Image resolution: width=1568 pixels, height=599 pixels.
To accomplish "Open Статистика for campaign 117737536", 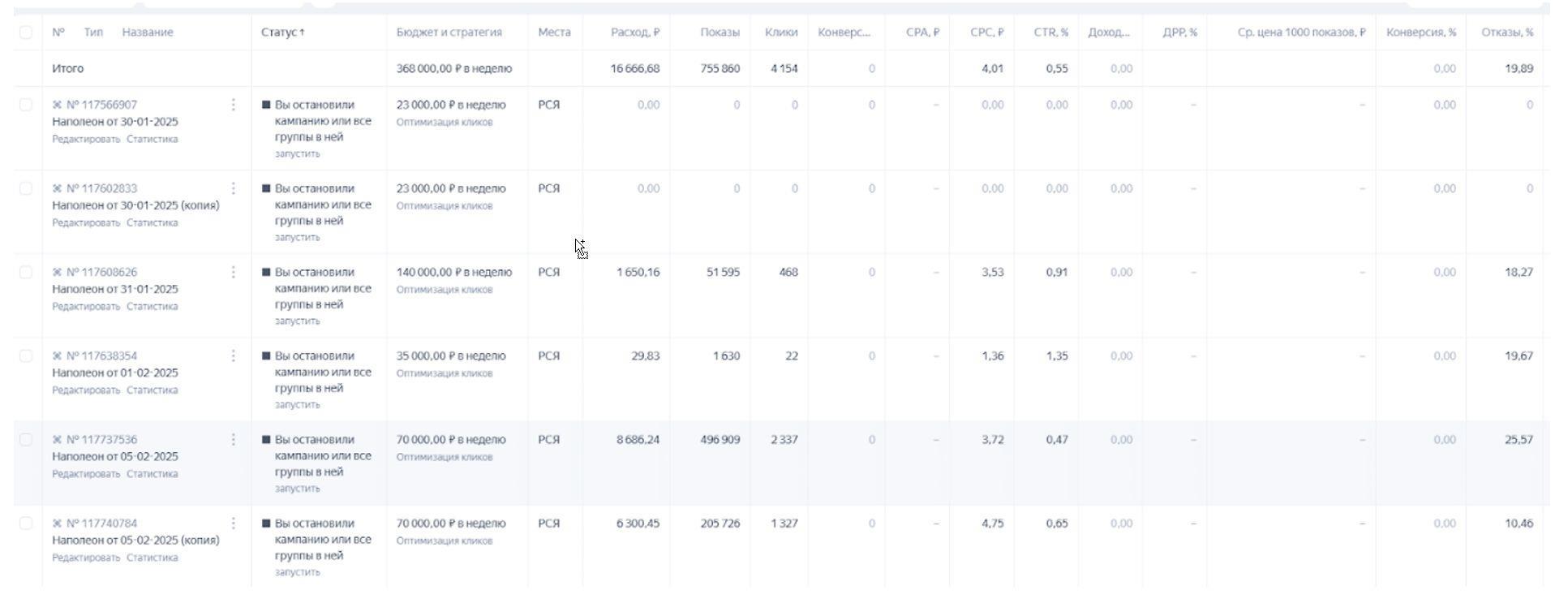I will 152,474.
